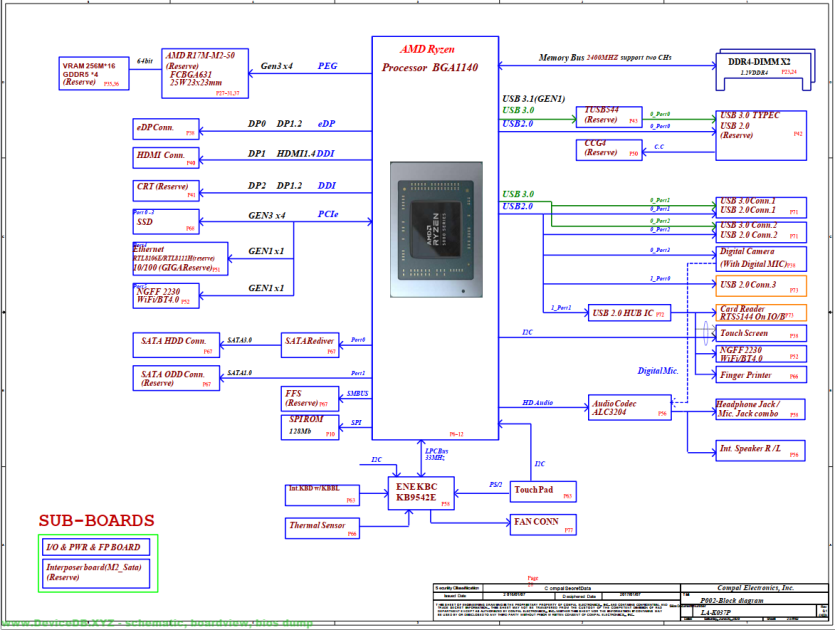The width and height of the screenshot is (835, 630).
Task: Click the Touch Screen block
Action: click(761, 333)
